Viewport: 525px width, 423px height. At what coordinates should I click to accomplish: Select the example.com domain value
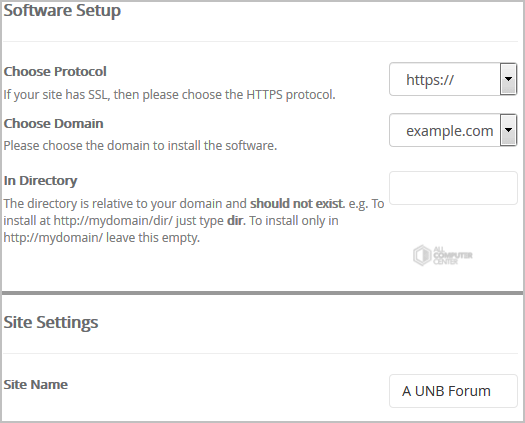click(449, 131)
